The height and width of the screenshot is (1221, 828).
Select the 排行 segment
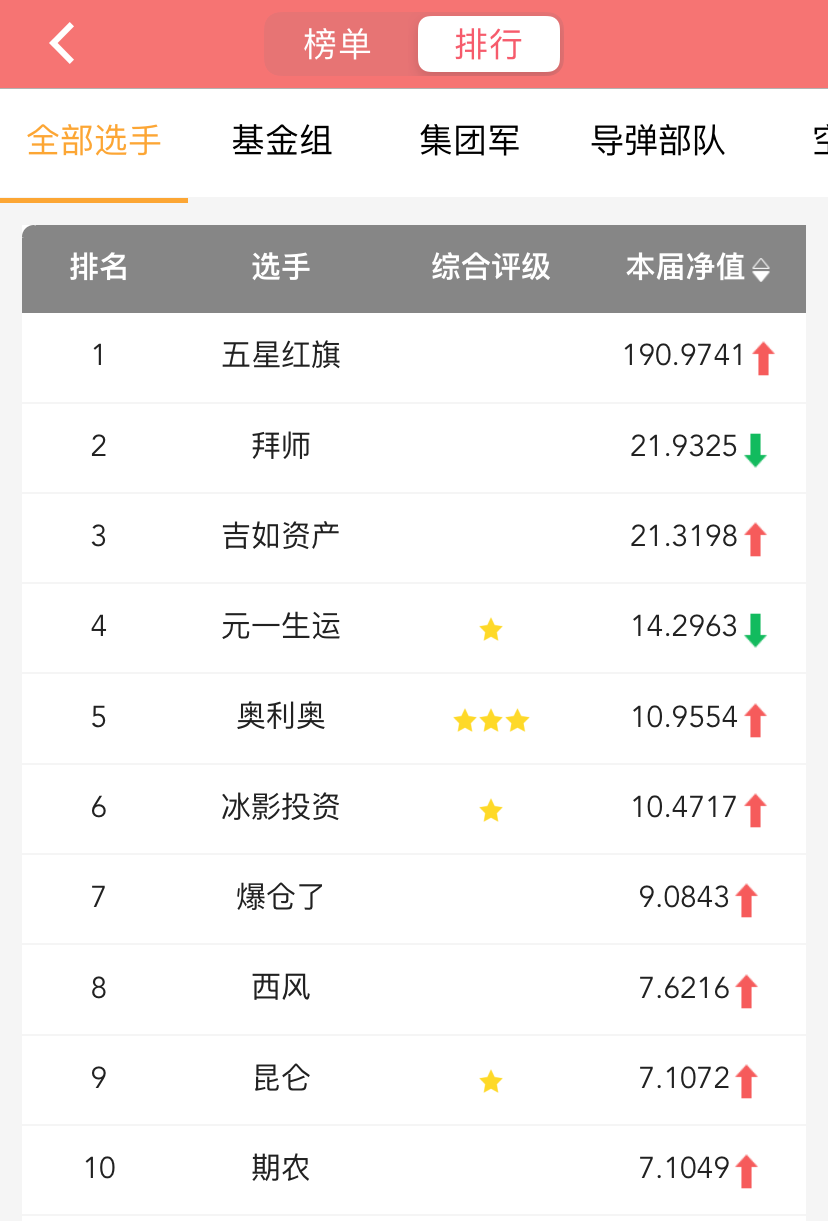click(488, 44)
